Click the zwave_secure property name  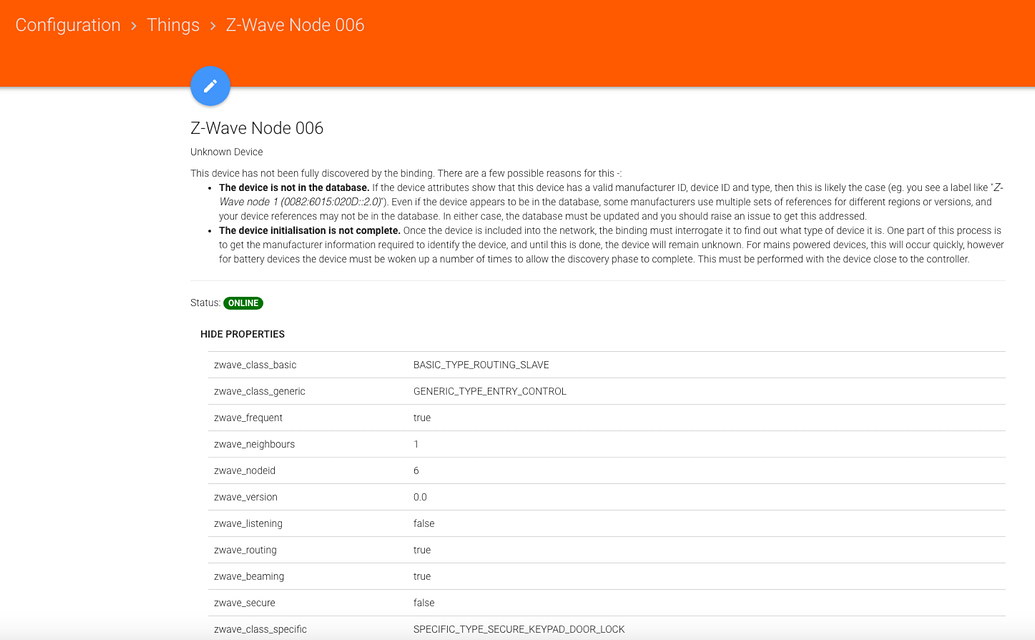(243, 603)
